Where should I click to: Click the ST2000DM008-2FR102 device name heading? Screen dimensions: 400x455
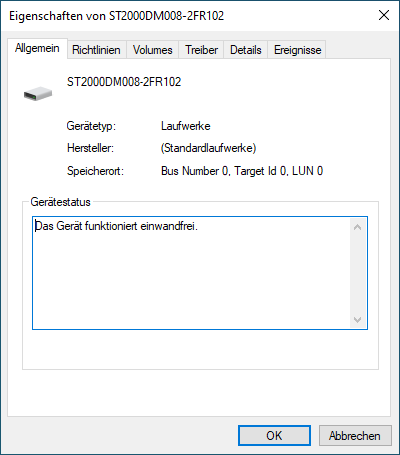(124, 82)
